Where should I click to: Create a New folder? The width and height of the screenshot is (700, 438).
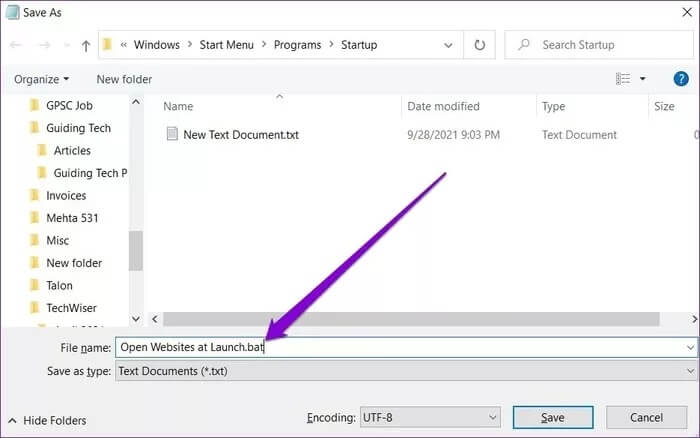(x=124, y=79)
